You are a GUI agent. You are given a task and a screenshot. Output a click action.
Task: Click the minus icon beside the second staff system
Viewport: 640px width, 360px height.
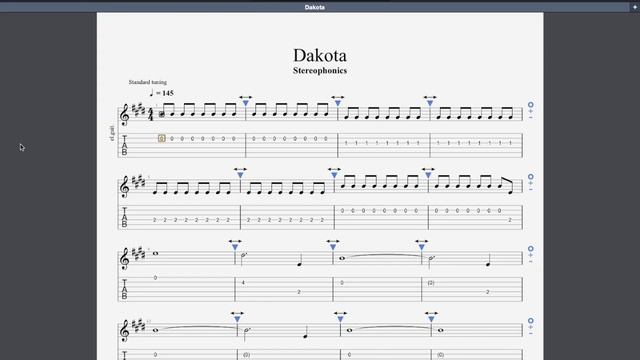click(531, 189)
